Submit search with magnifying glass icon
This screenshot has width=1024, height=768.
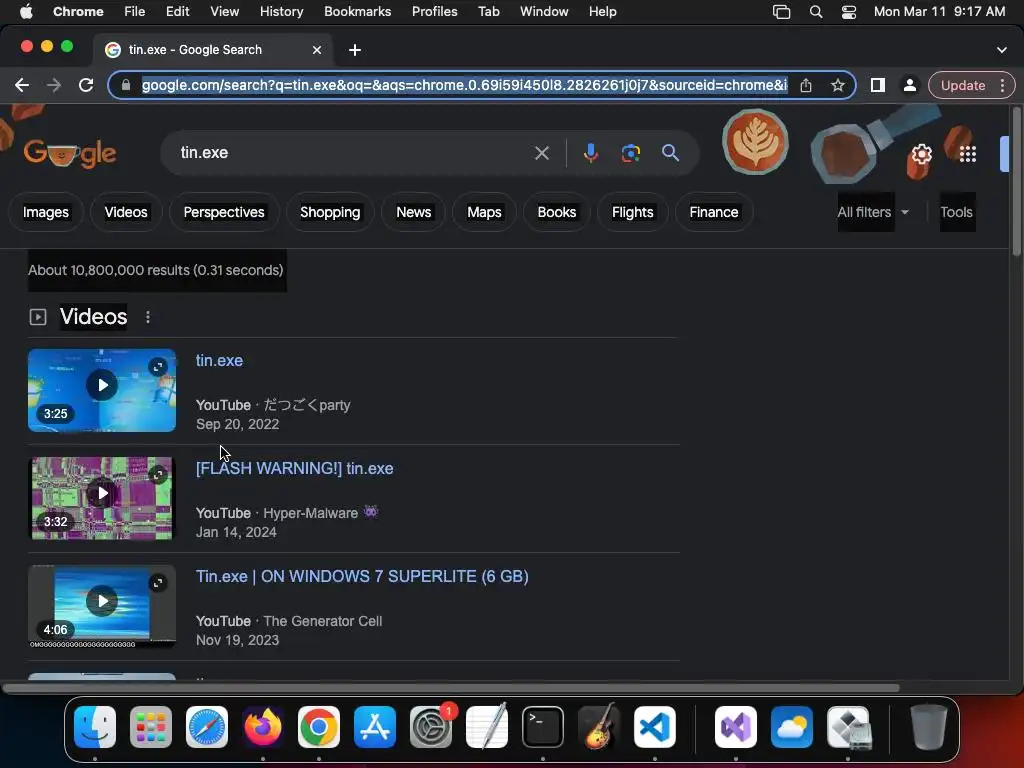point(670,153)
